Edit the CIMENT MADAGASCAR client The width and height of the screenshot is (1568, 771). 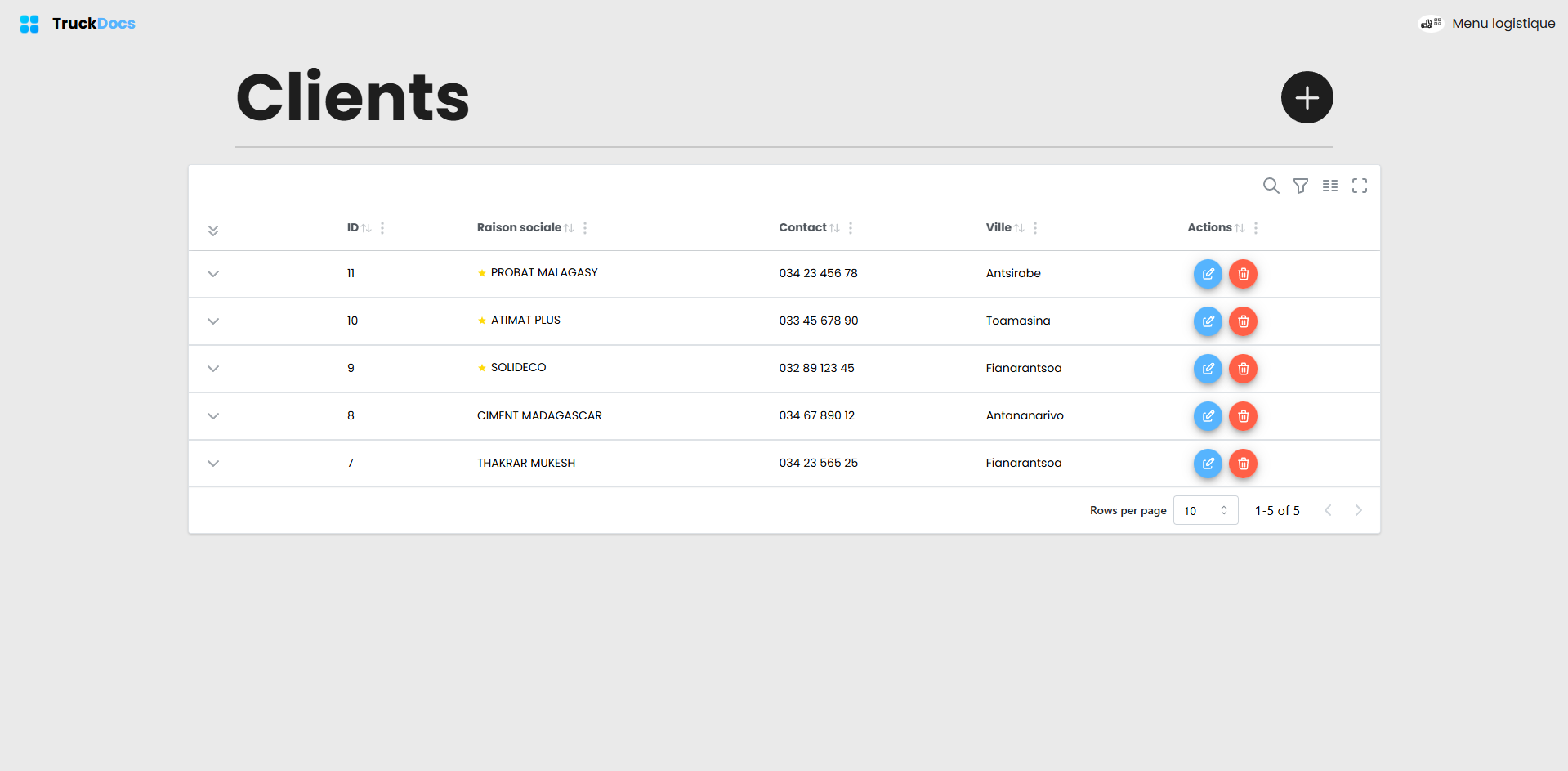coord(1208,416)
